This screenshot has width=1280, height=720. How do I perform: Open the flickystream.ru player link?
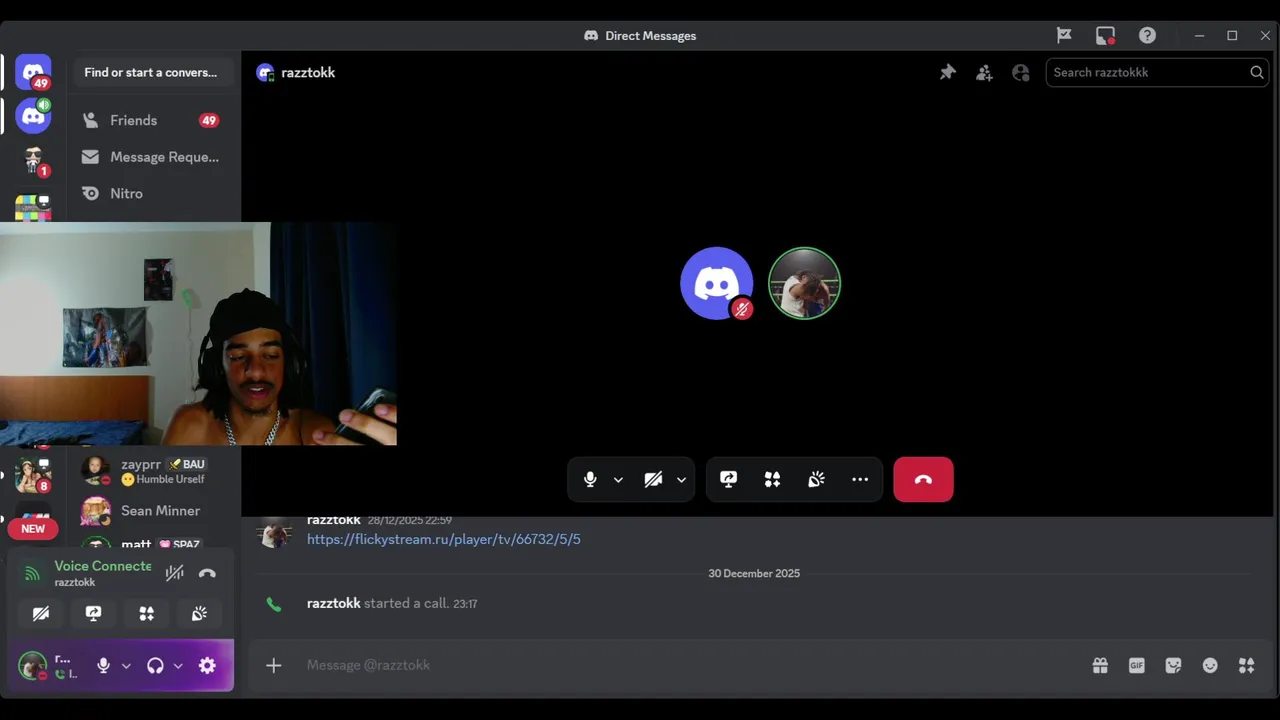point(443,539)
